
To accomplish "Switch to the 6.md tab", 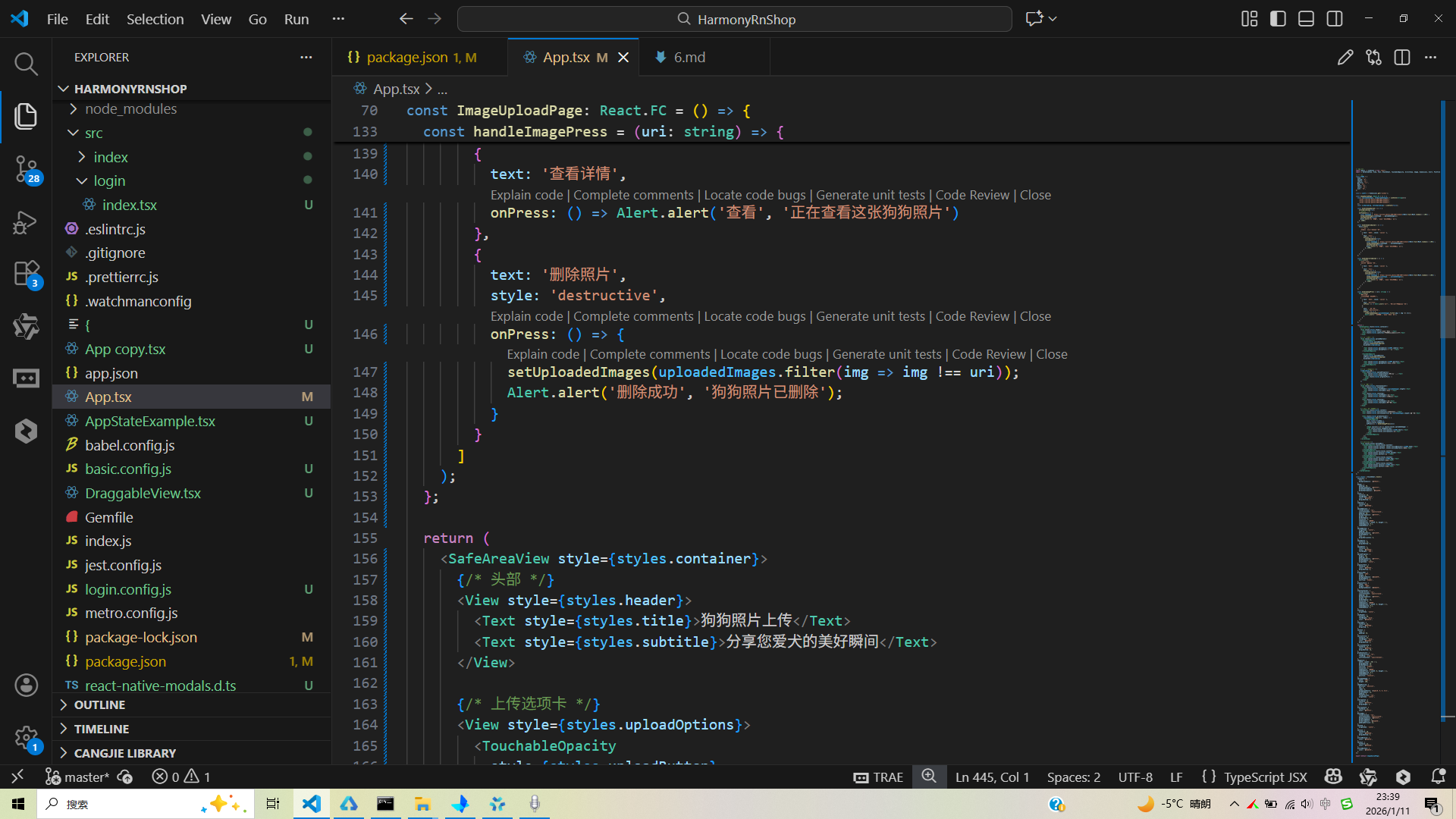I will 704,58.
